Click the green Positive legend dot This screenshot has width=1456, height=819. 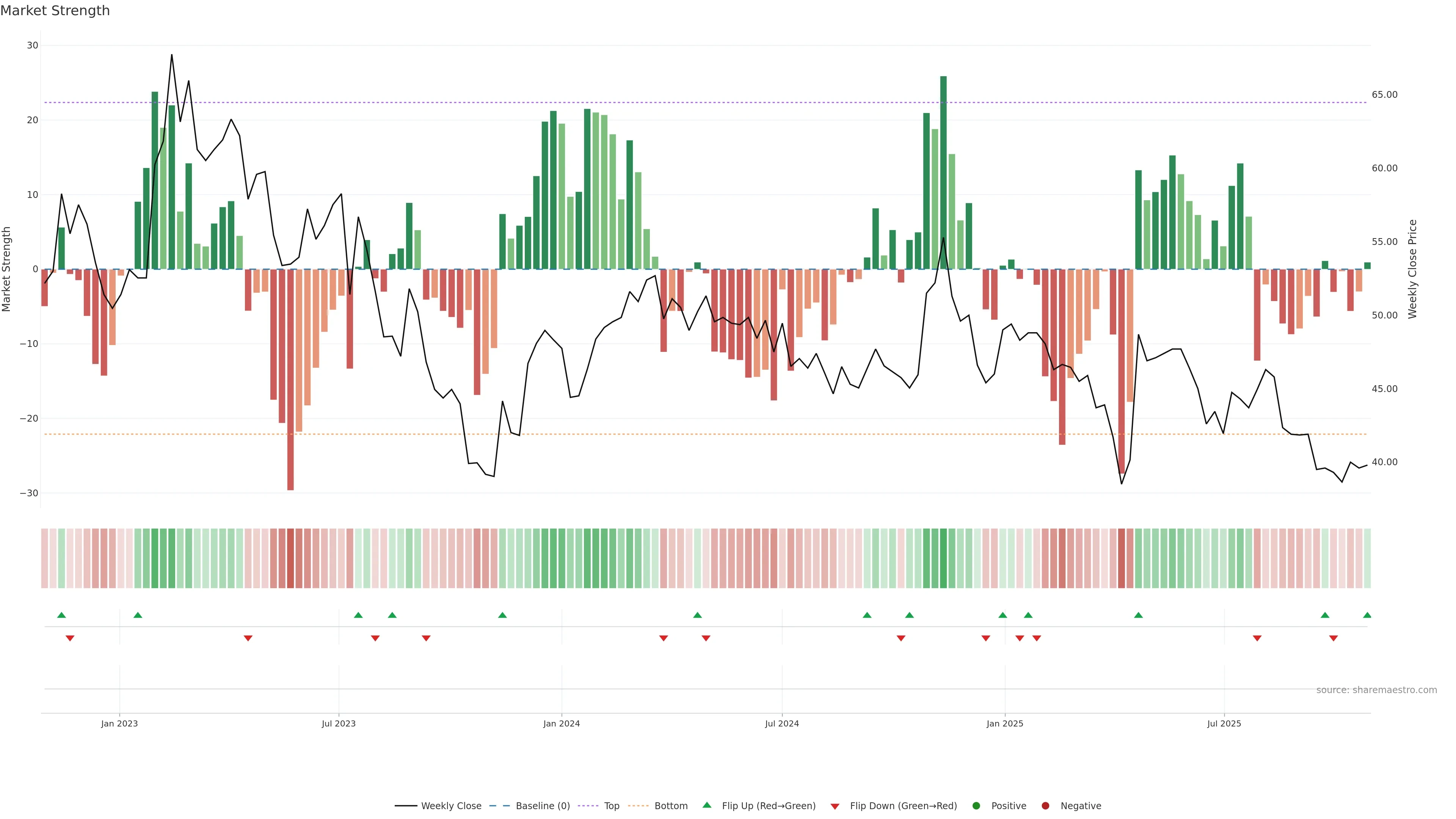[976, 806]
